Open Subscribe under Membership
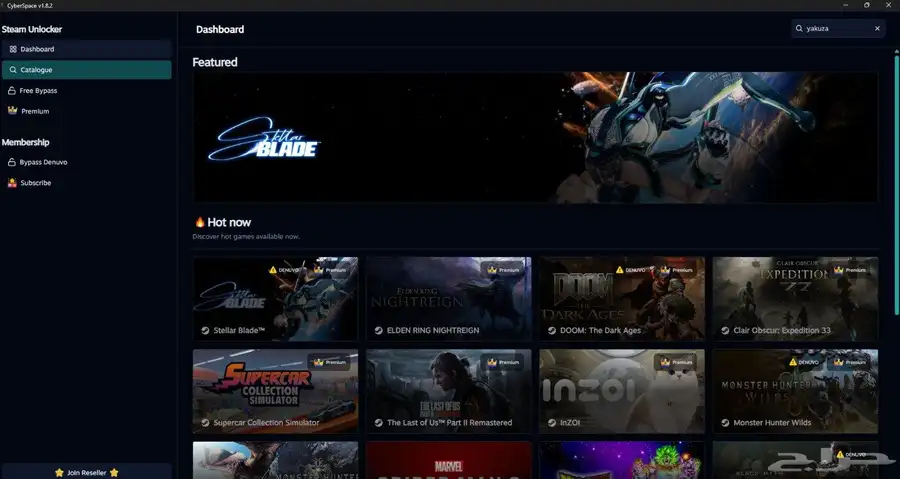This screenshot has width=900, height=479. [87, 183]
